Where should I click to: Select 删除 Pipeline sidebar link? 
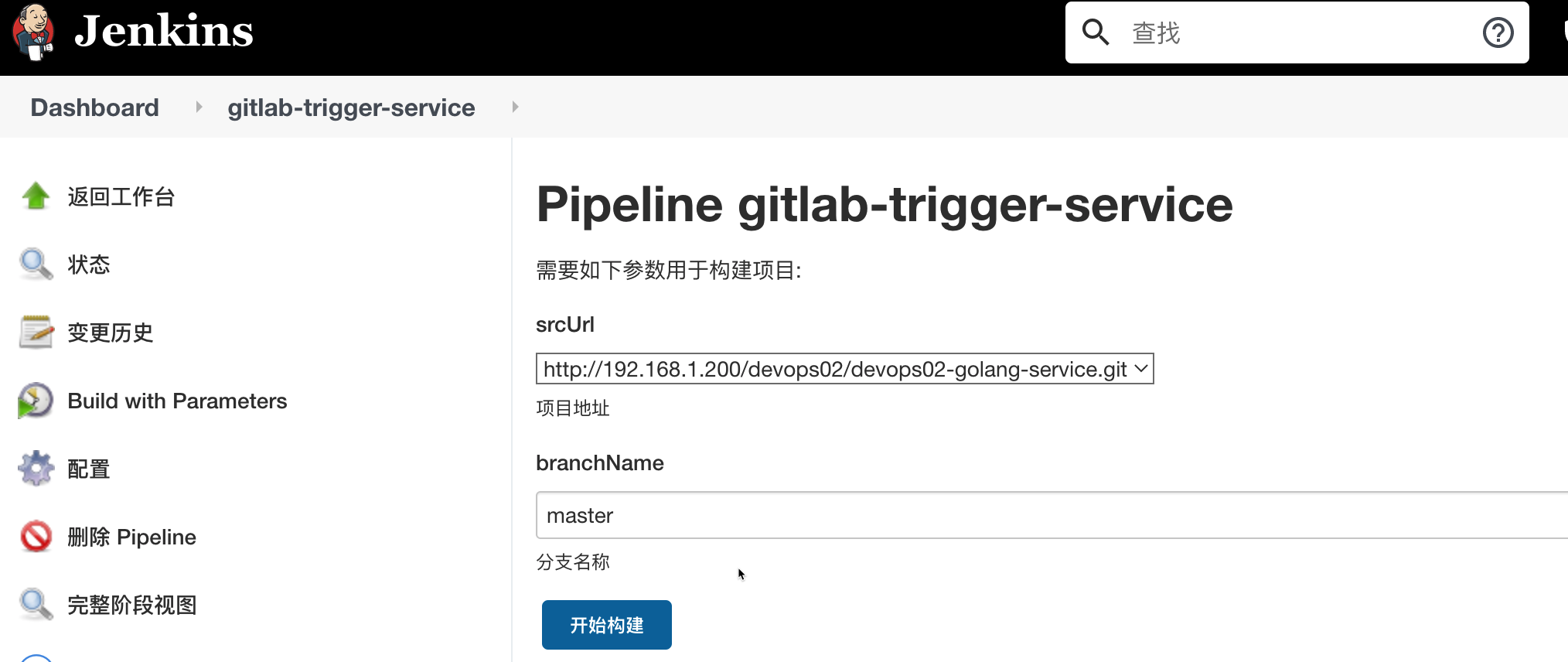pyautogui.click(x=131, y=537)
